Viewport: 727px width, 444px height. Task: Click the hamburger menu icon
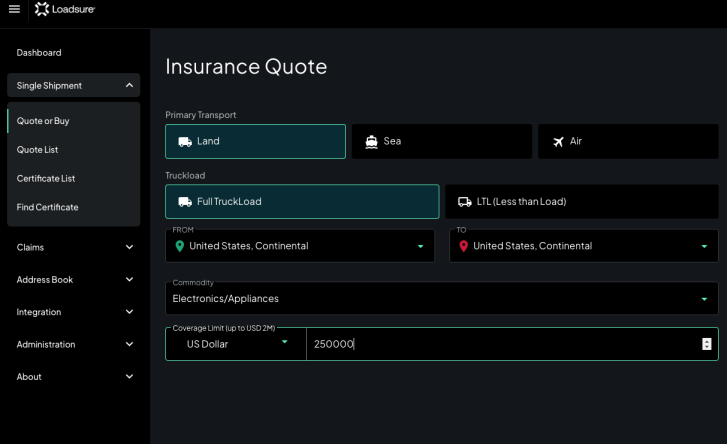14,9
